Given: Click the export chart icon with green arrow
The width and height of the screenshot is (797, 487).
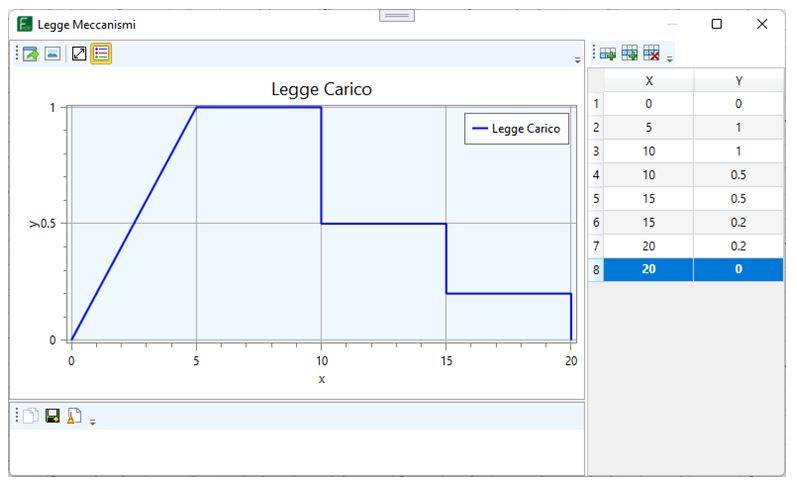Looking at the screenshot, I should [30, 53].
